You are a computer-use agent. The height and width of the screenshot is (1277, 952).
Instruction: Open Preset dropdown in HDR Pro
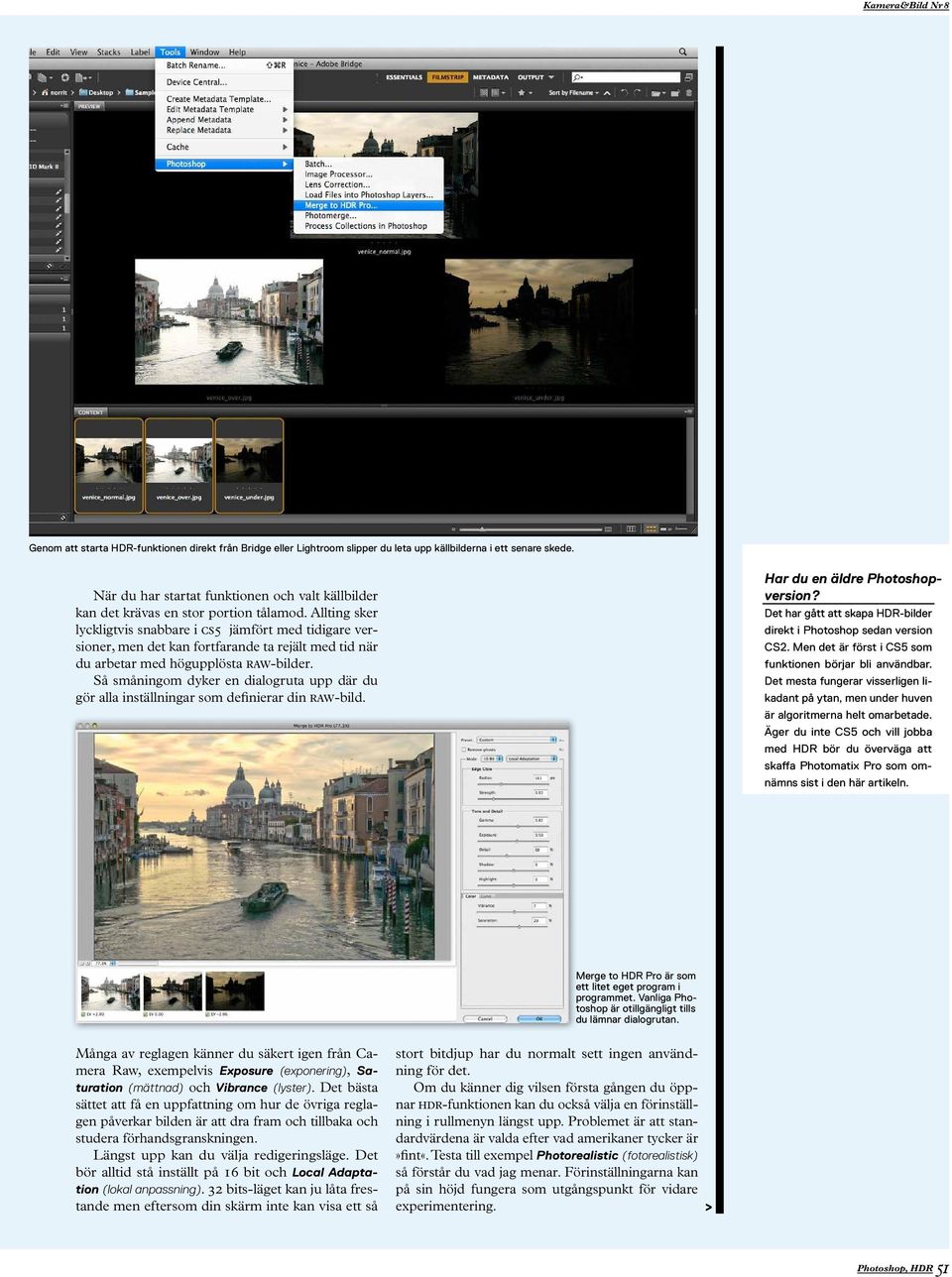(x=517, y=740)
